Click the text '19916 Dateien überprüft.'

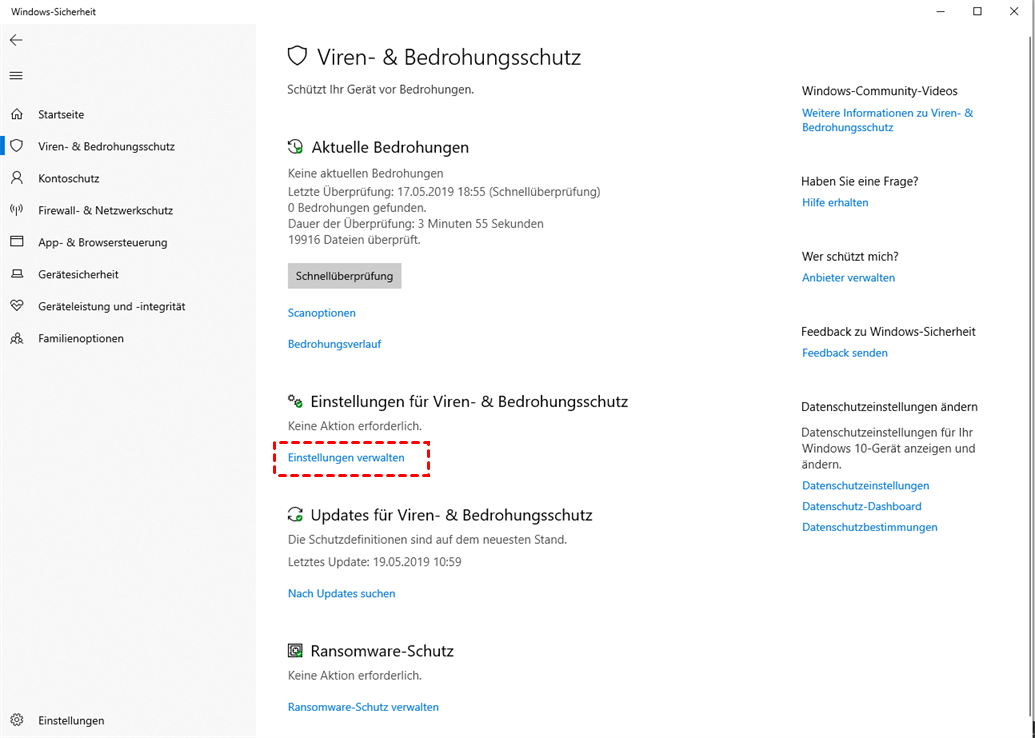pyautogui.click(x=354, y=240)
